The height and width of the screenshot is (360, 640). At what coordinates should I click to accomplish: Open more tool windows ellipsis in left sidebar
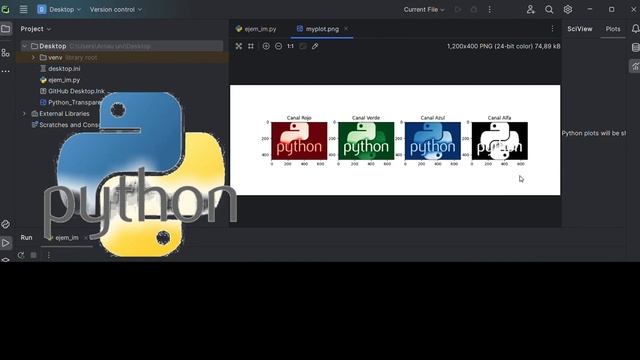click(6, 71)
